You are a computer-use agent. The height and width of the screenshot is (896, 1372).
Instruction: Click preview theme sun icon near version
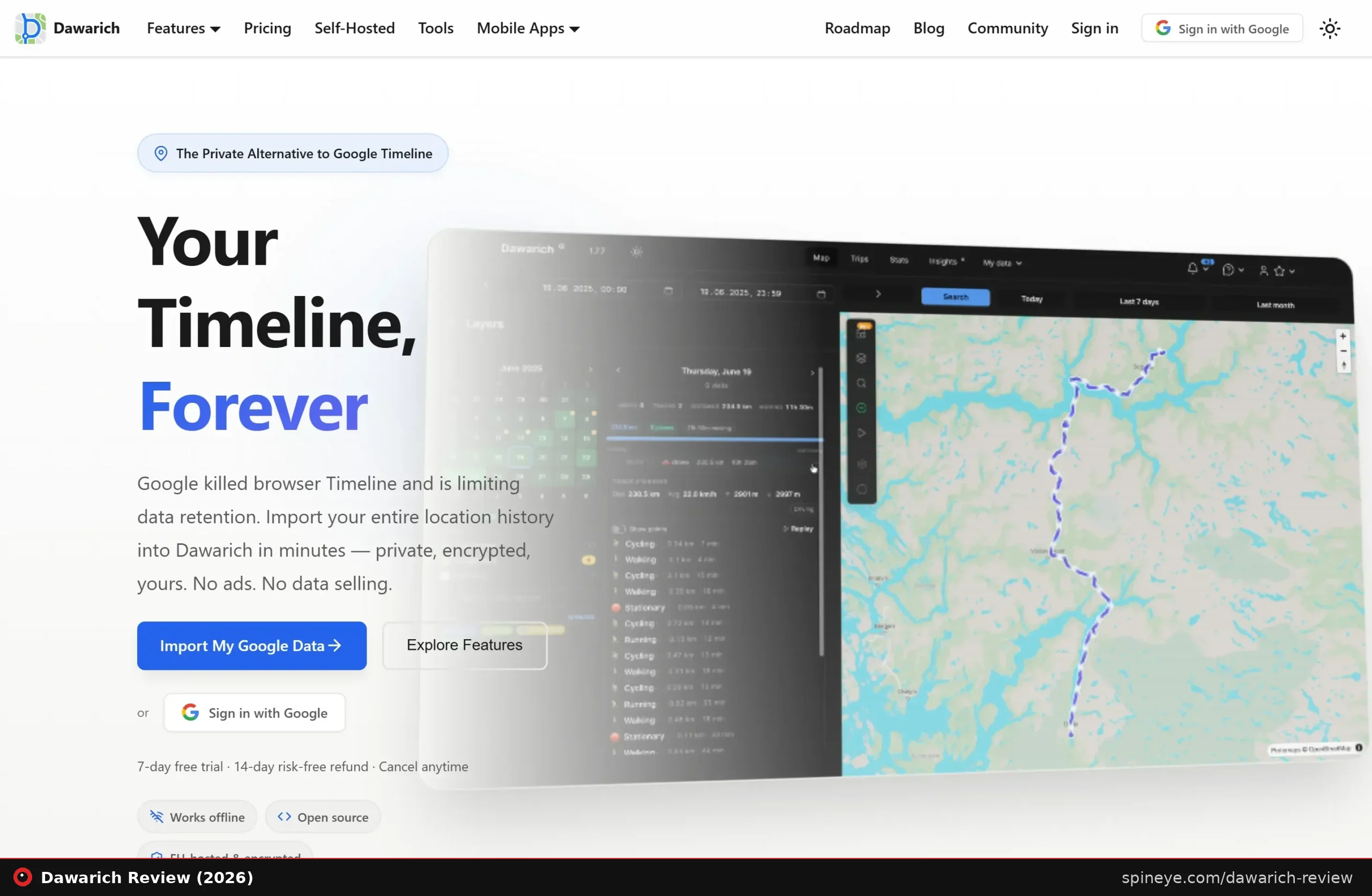point(636,251)
